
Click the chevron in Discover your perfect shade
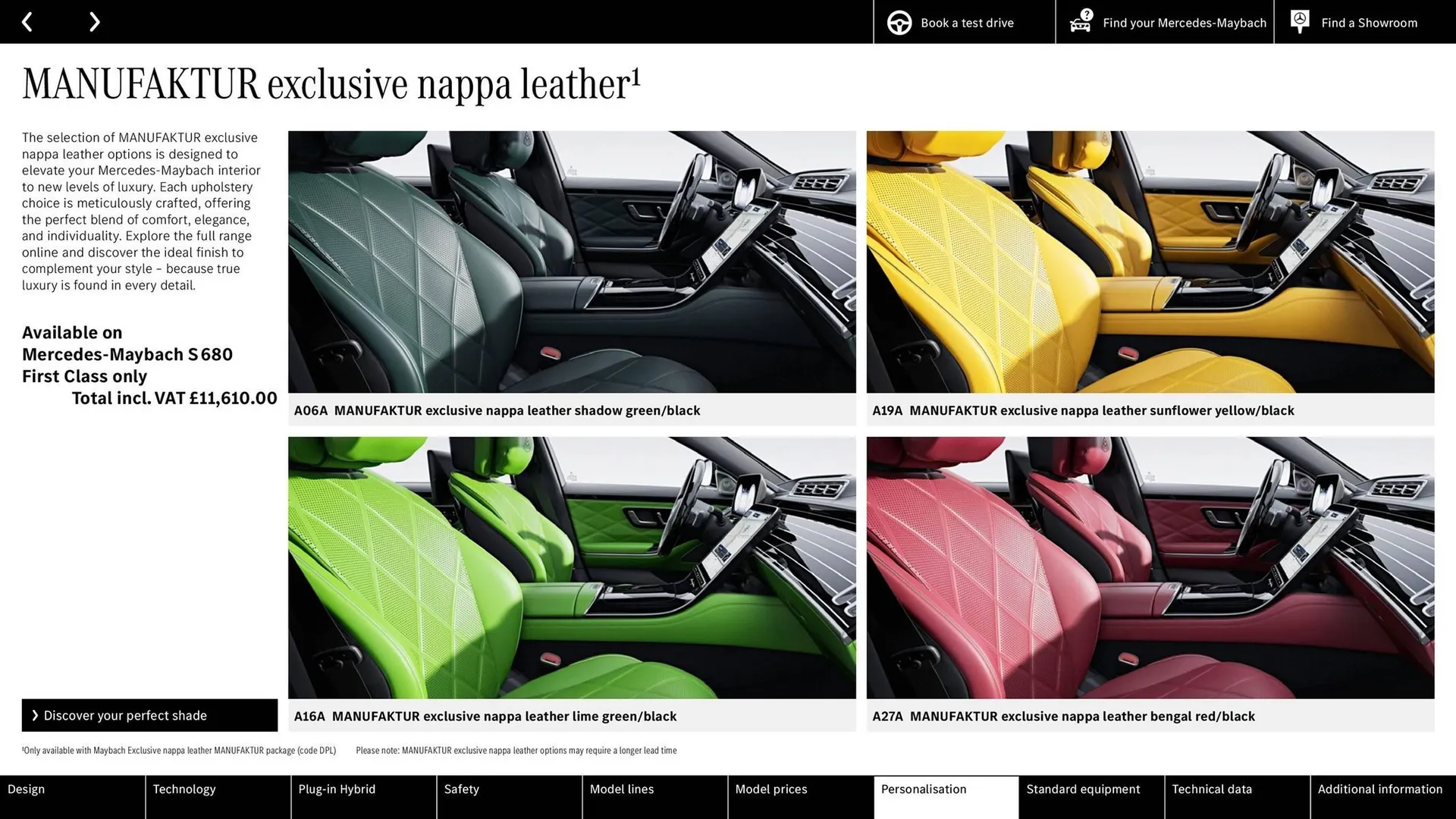click(x=34, y=715)
